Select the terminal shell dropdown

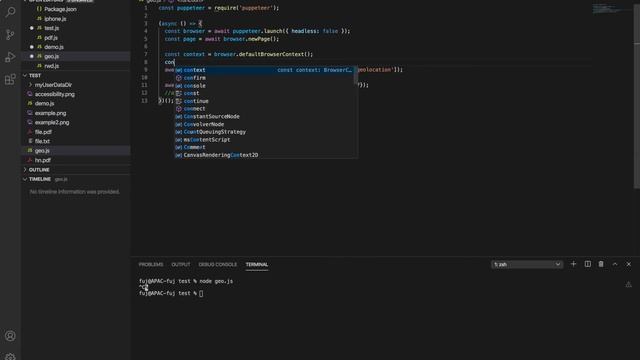coord(527,264)
